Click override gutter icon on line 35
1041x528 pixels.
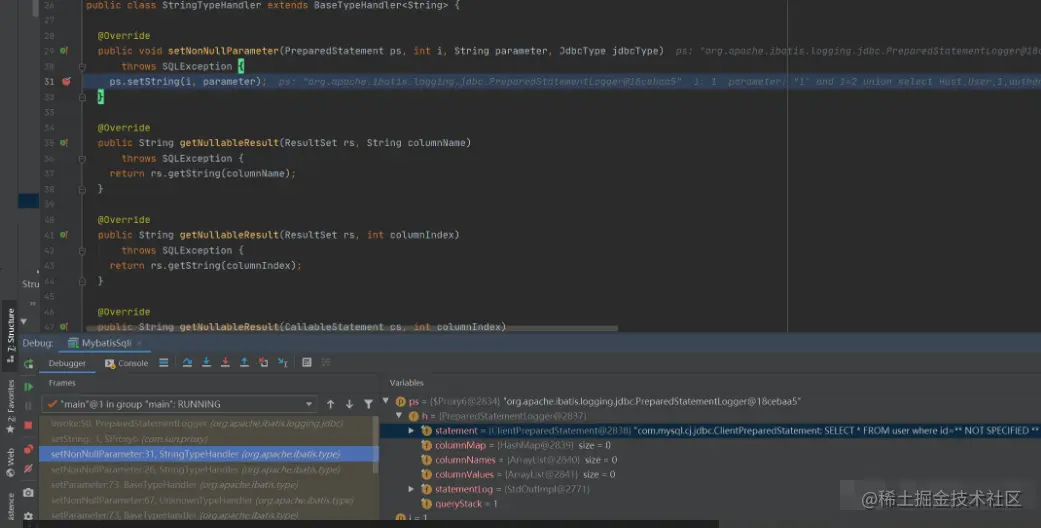point(64,143)
